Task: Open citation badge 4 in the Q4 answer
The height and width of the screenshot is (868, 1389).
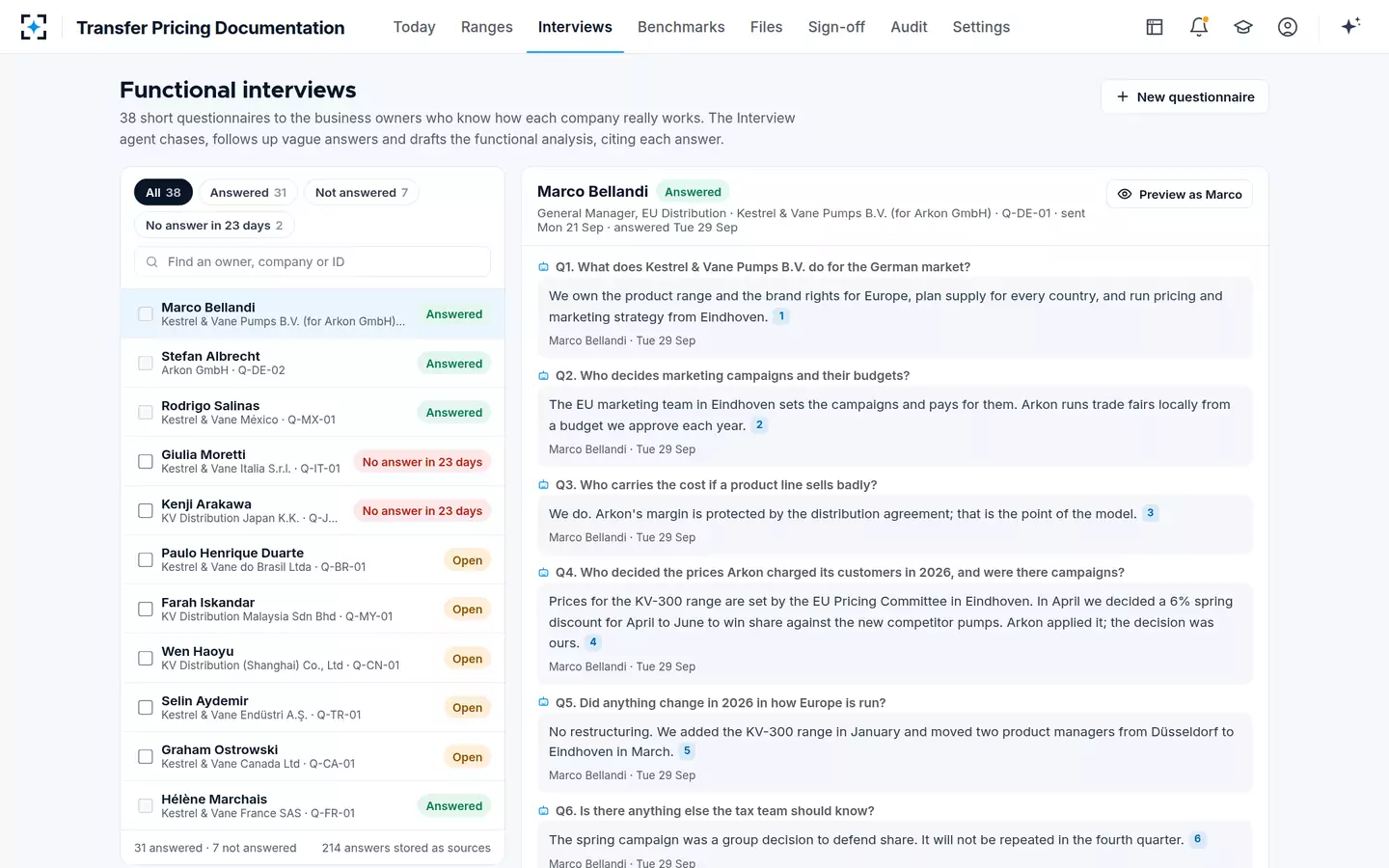Action: pyautogui.click(x=593, y=642)
